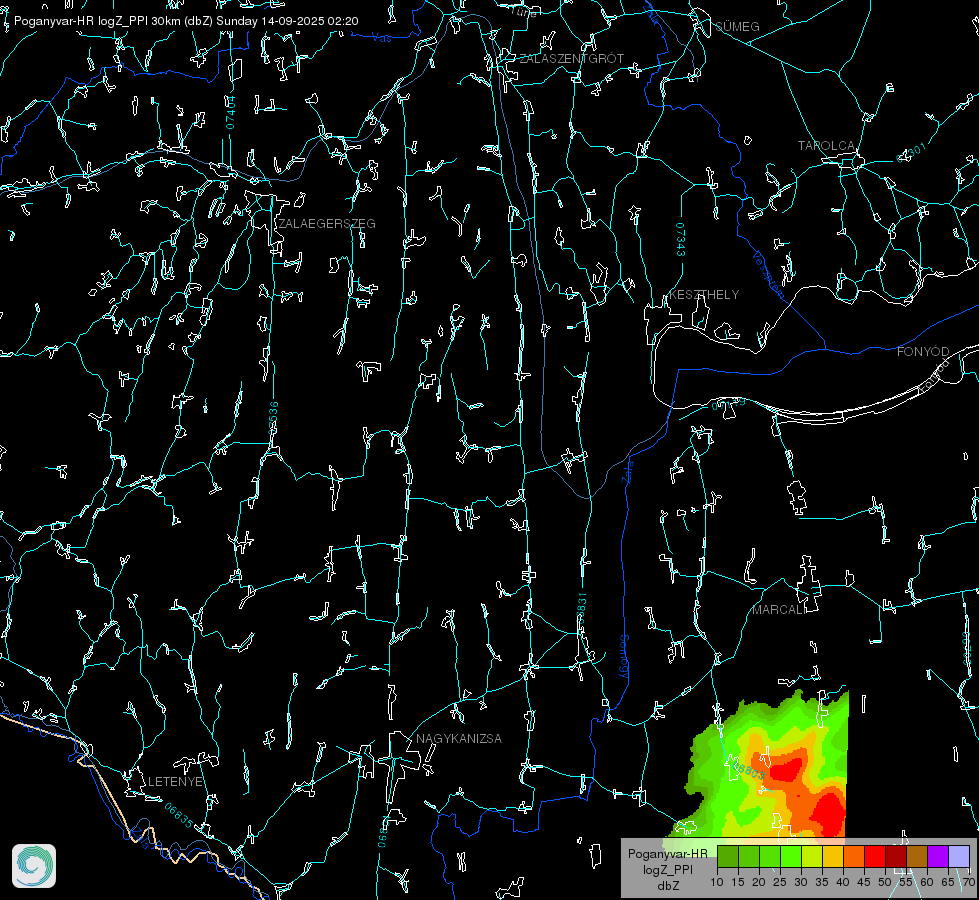Image resolution: width=979 pixels, height=900 pixels.
Task: Click the SÜMEG city label
Action: pyautogui.click(x=737, y=27)
